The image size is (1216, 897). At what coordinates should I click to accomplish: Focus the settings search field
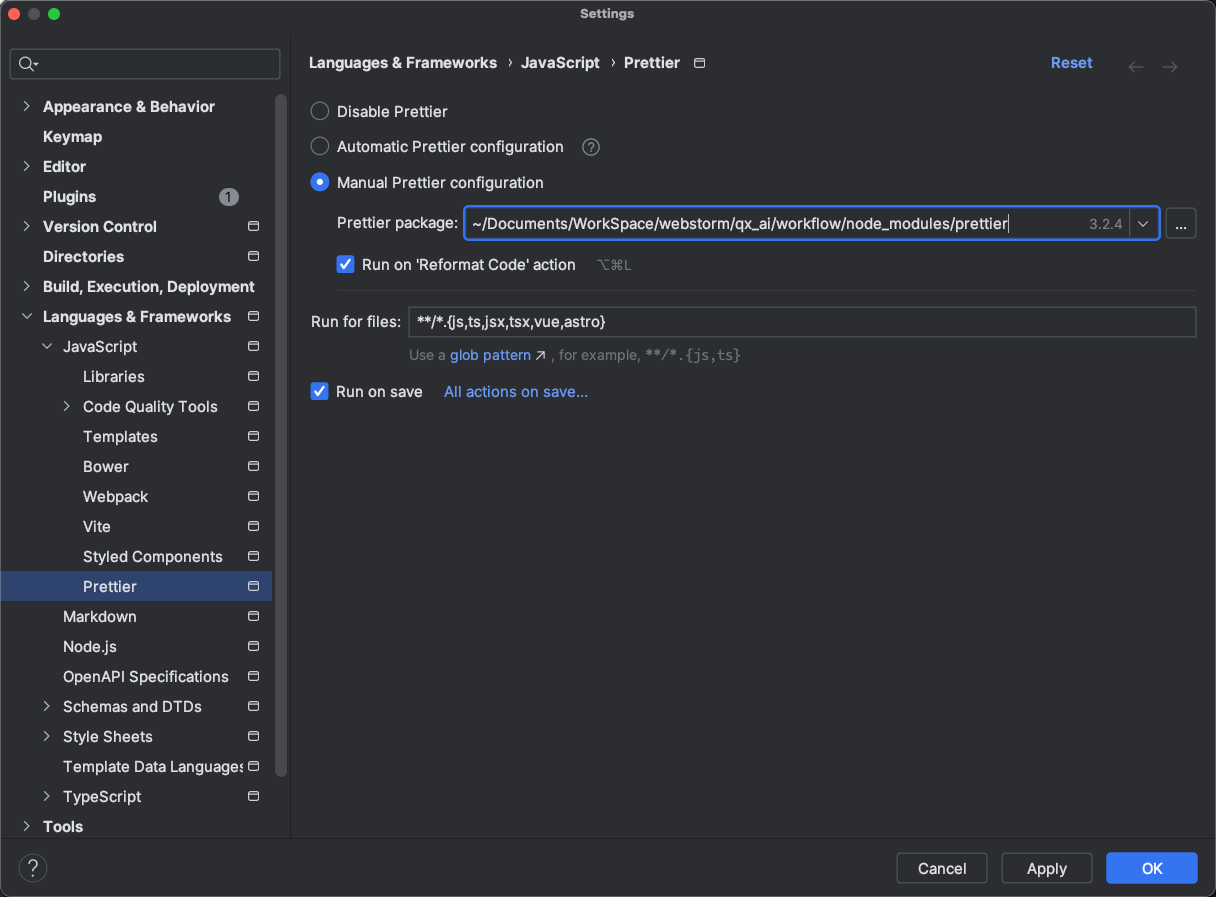pyautogui.click(x=145, y=64)
